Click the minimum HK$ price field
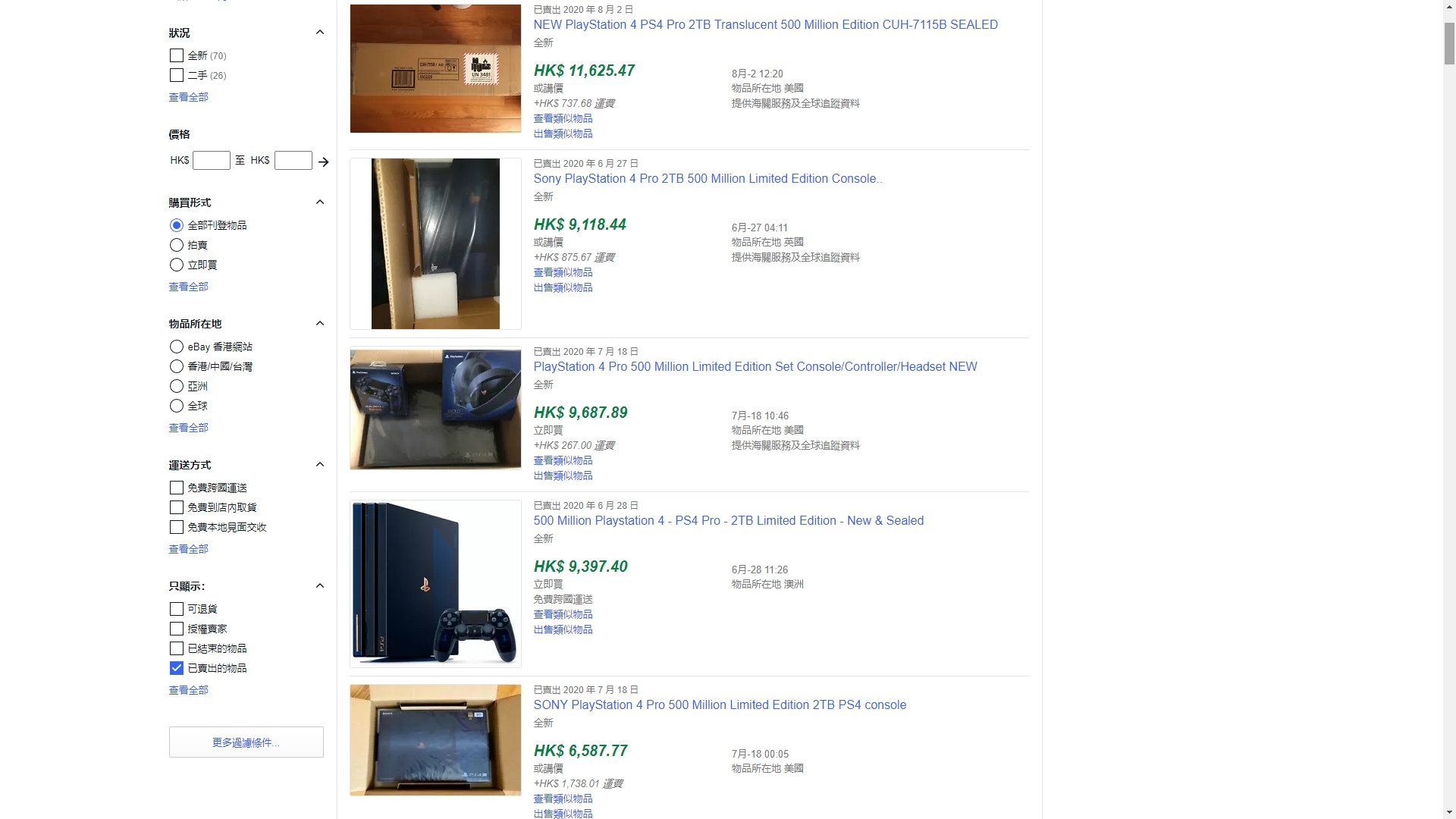This screenshot has height=819, width=1456. click(212, 160)
